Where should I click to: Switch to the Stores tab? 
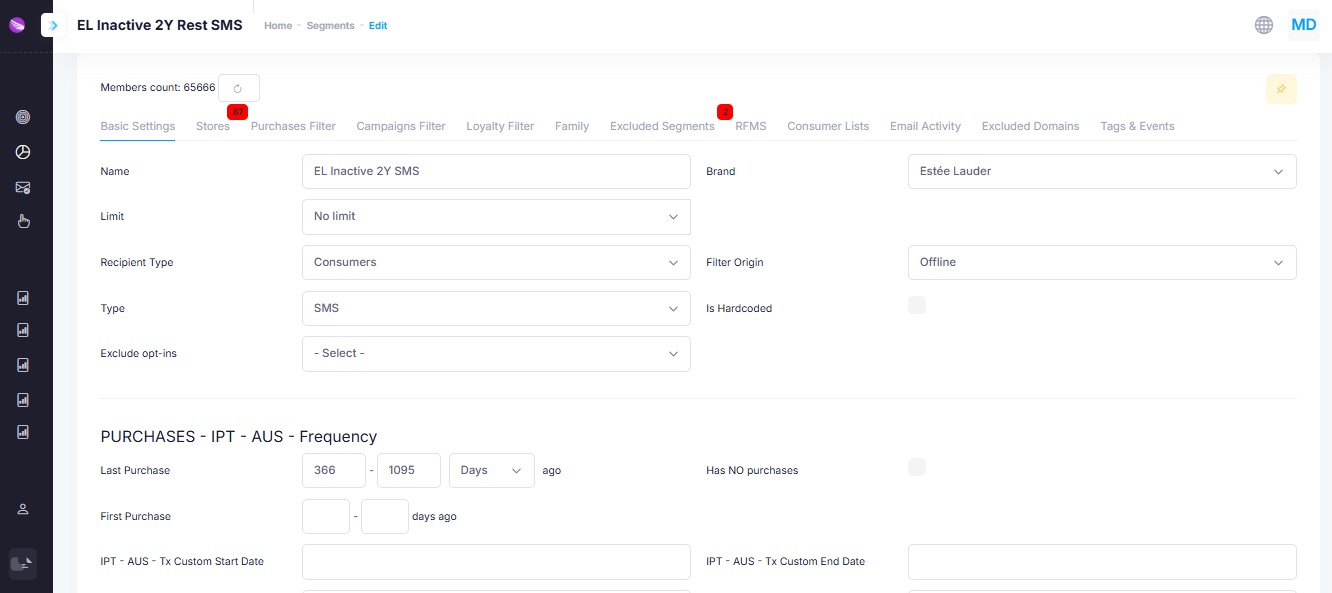[213, 126]
